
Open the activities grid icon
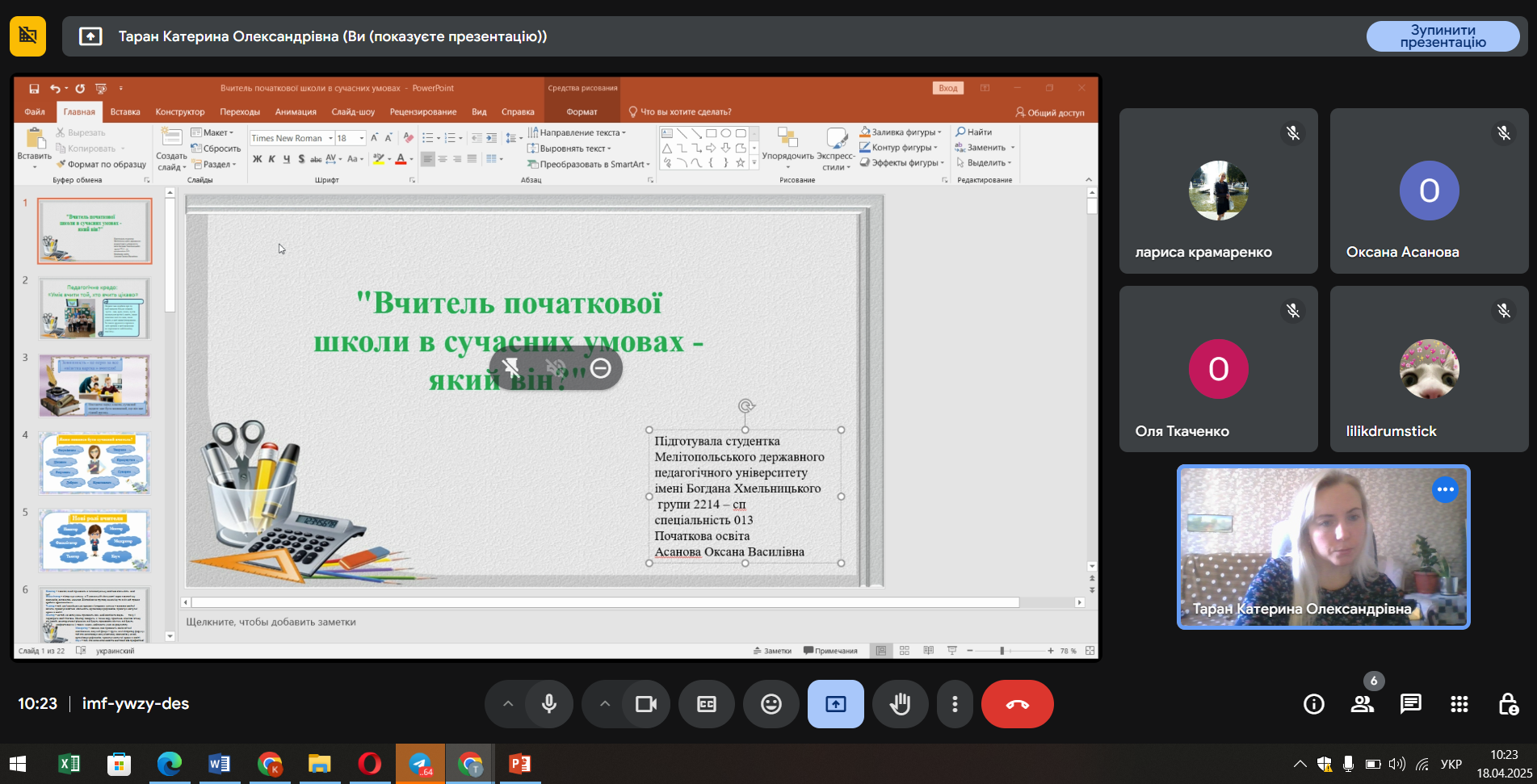pos(1459,704)
